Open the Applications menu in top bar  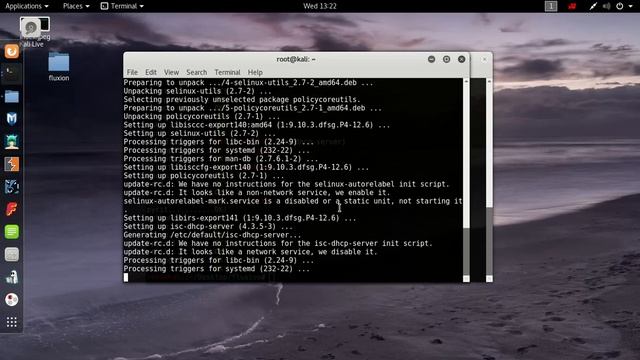coord(27,6)
